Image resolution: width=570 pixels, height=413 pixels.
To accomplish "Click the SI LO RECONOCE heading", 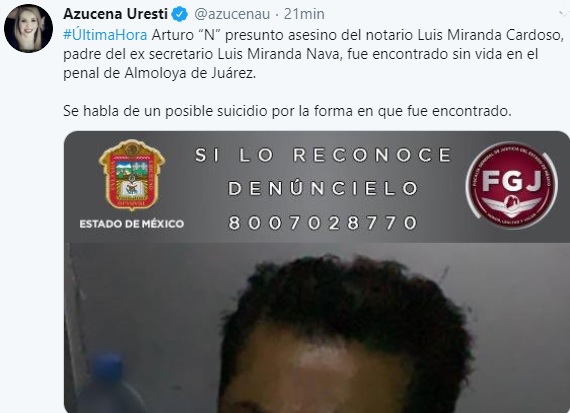I will click(323, 155).
